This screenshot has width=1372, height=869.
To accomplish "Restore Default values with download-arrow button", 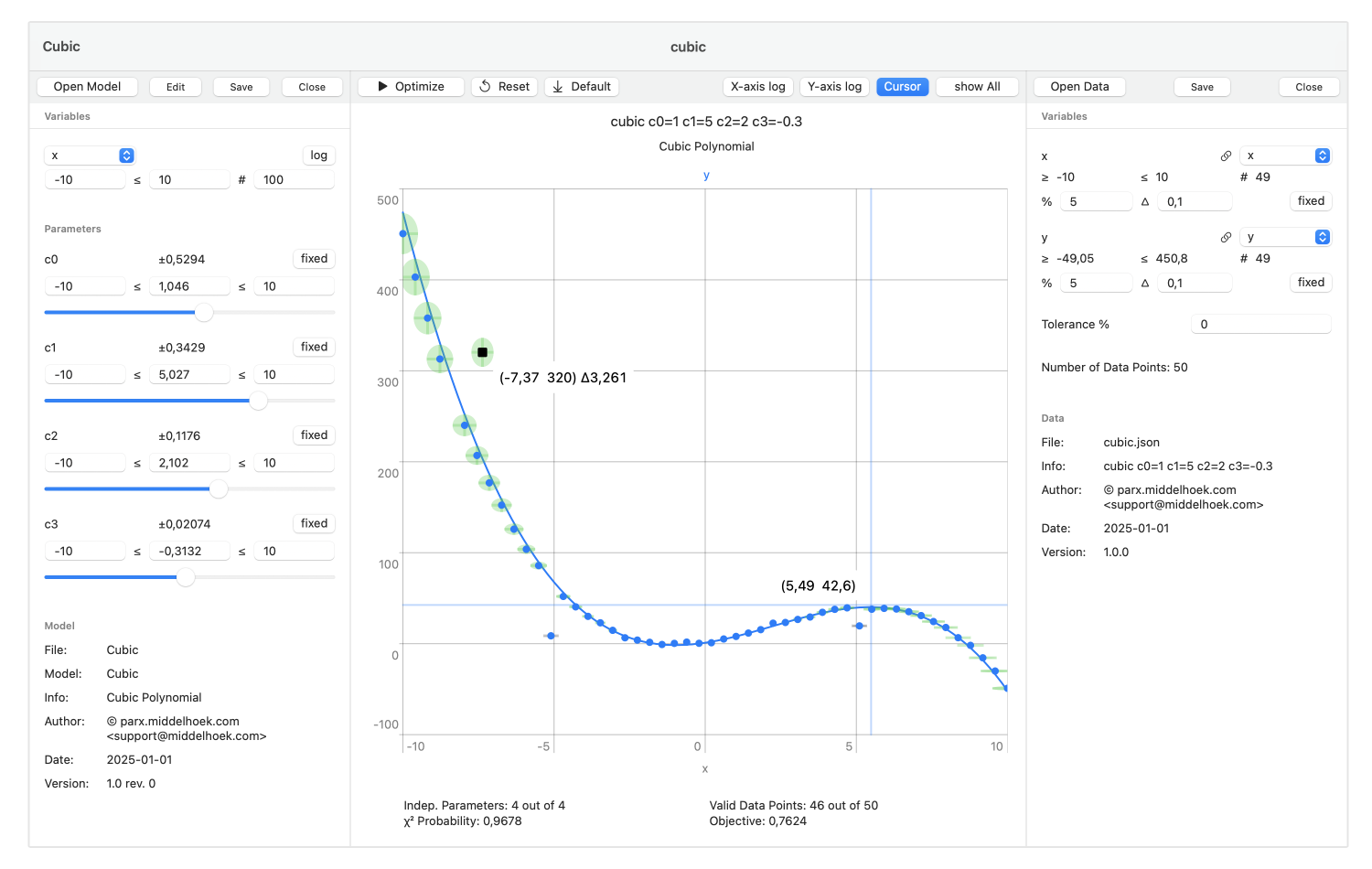I will pyautogui.click(x=582, y=87).
